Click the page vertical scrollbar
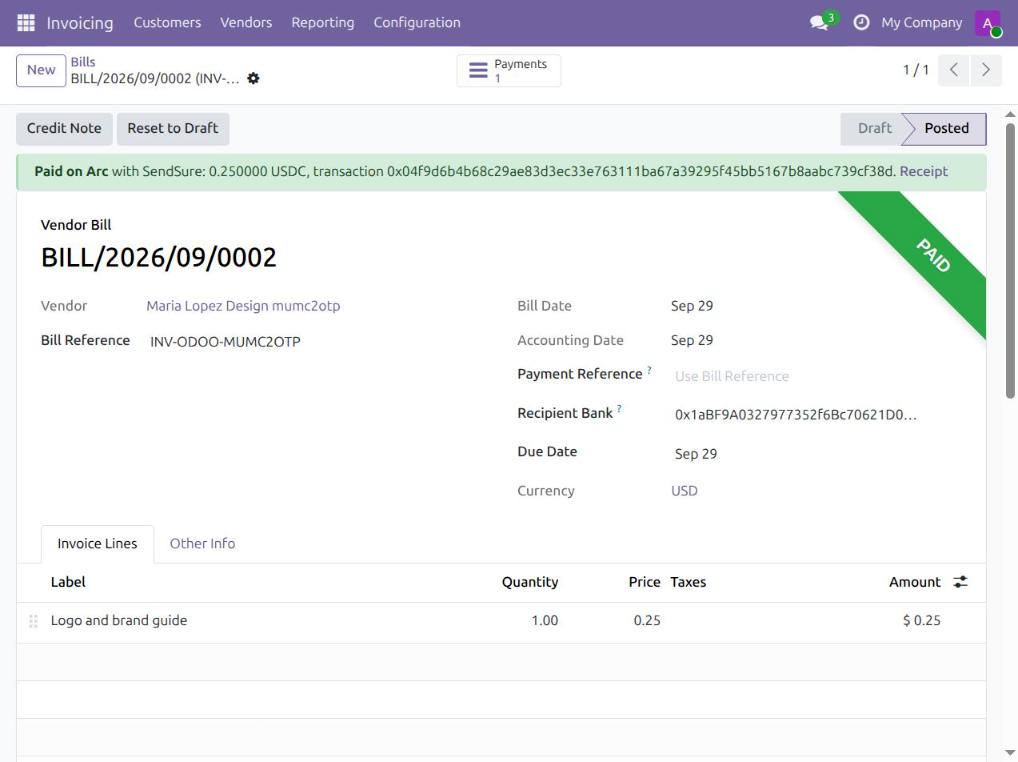 pyautogui.click(x=1010, y=260)
